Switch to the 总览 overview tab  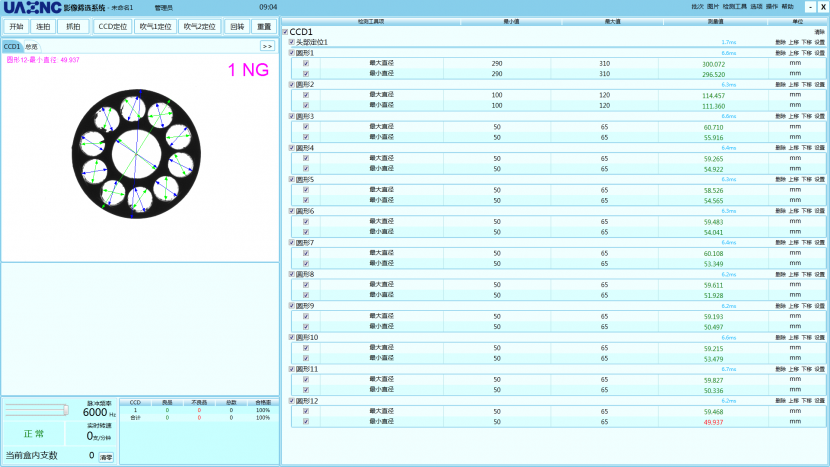pyautogui.click(x=32, y=47)
